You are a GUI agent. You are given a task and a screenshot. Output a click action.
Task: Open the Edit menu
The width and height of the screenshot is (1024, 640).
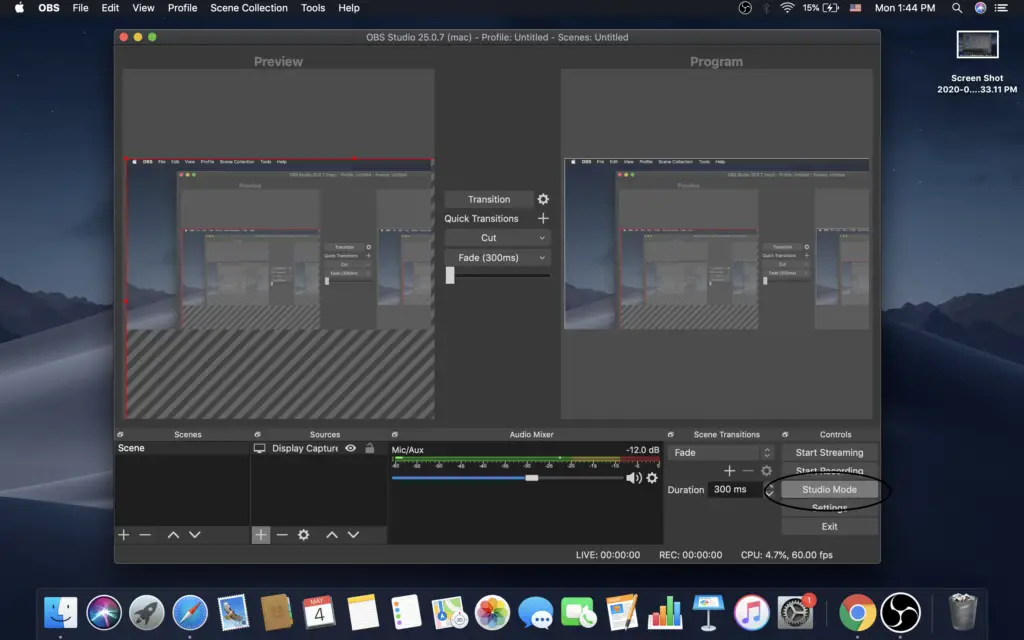[110, 8]
